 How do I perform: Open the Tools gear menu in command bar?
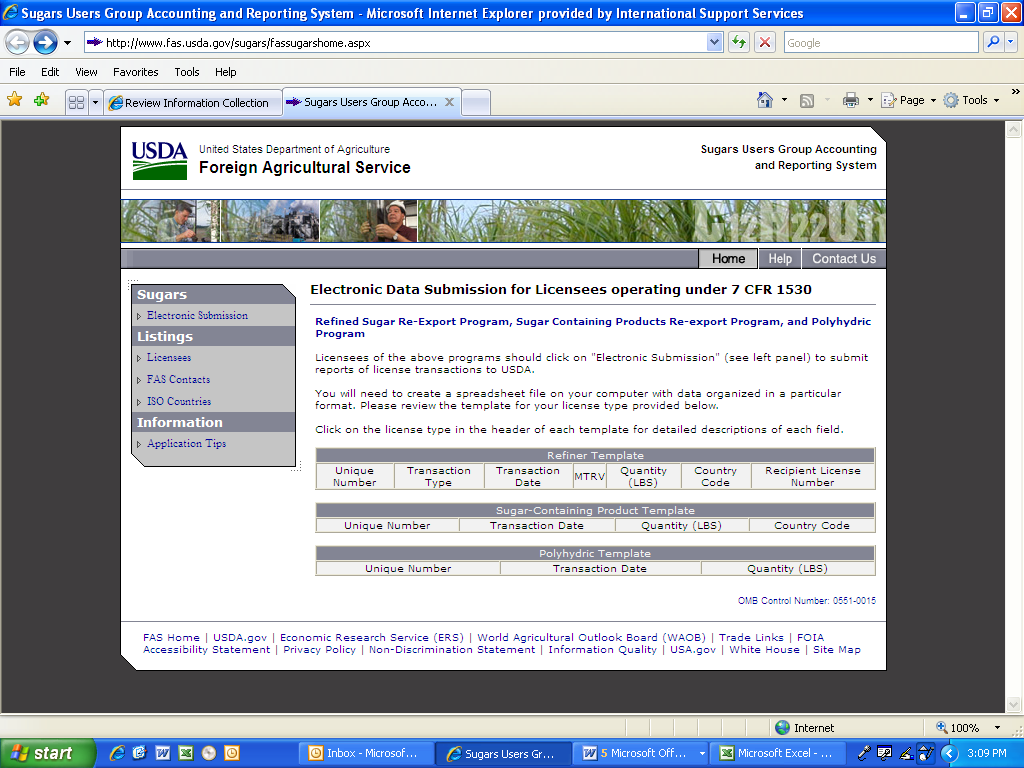pyautogui.click(x=971, y=100)
